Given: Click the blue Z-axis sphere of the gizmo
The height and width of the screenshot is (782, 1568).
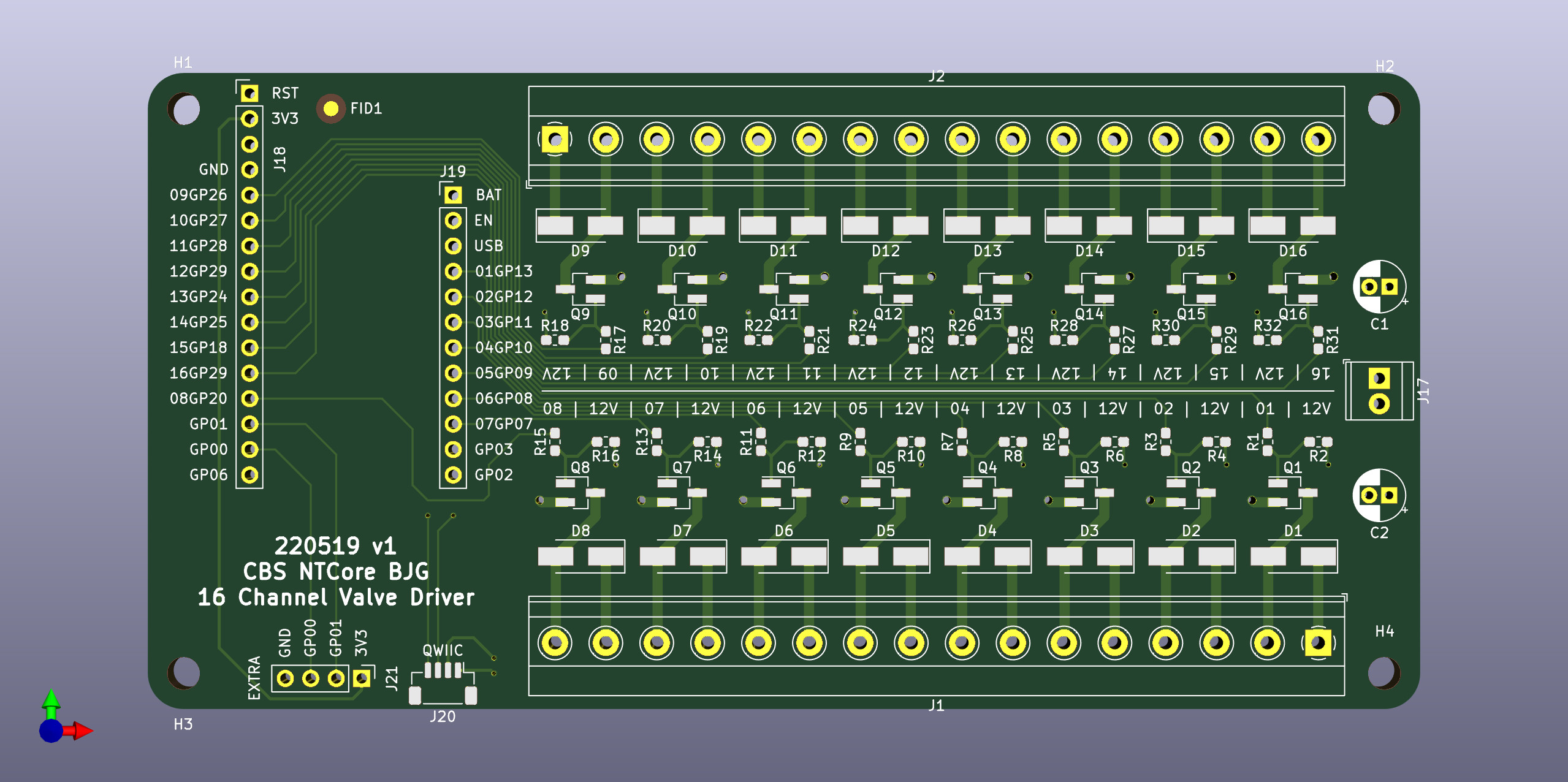Looking at the screenshot, I should click(51, 731).
